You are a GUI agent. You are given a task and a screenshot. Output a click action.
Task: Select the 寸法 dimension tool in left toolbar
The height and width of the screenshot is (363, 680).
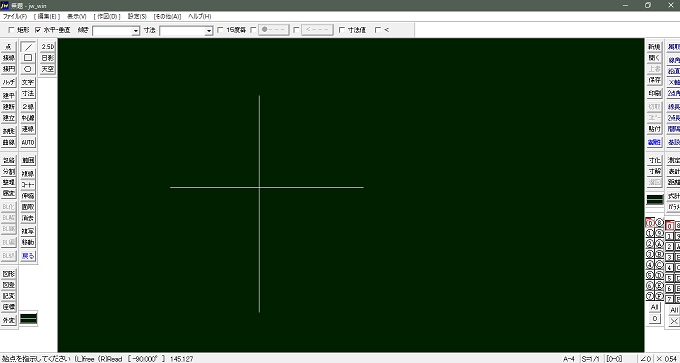[x=28, y=94]
